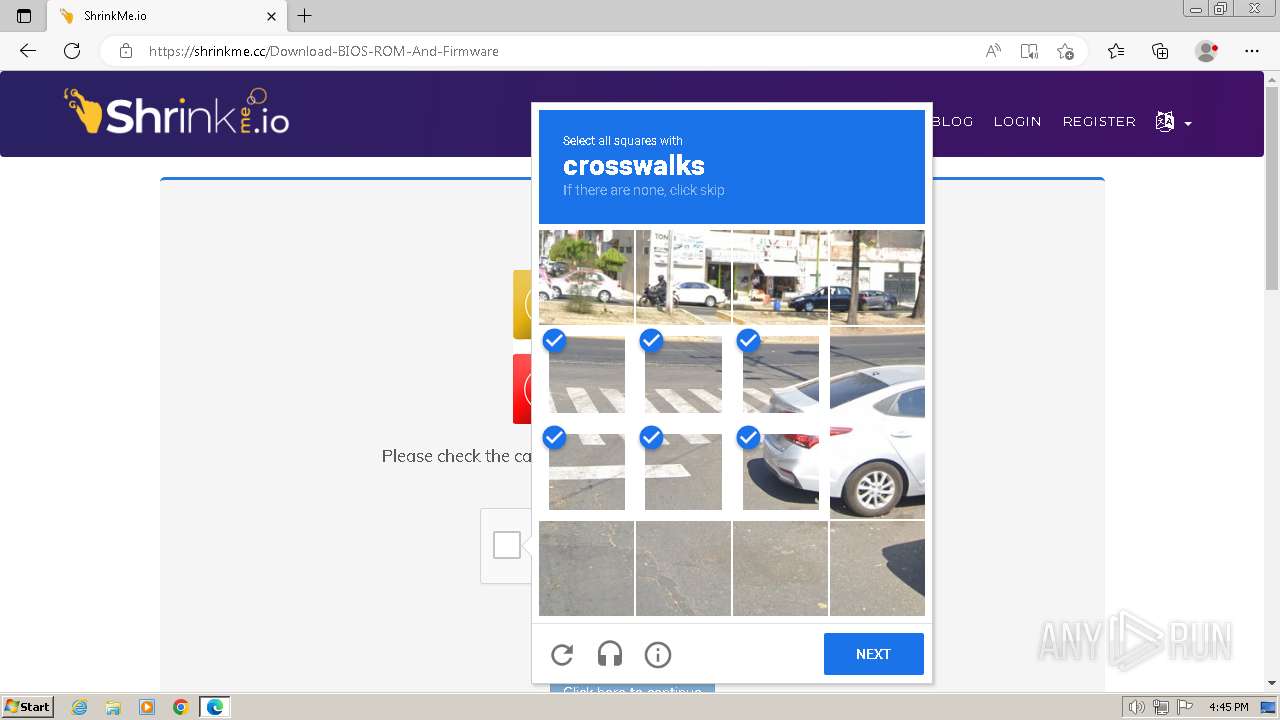This screenshot has height=720, width=1280.
Task: Open the browser profile menu
Action: (x=1207, y=51)
